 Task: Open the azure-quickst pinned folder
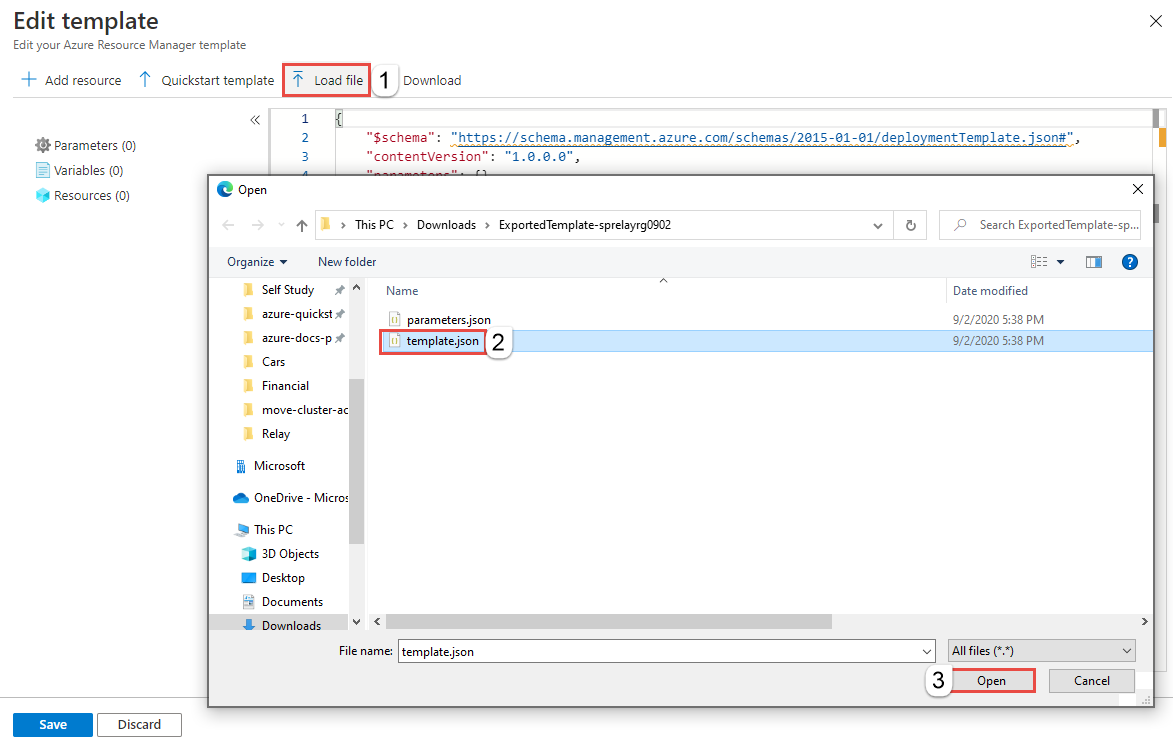pyautogui.click(x=296, y=314)
